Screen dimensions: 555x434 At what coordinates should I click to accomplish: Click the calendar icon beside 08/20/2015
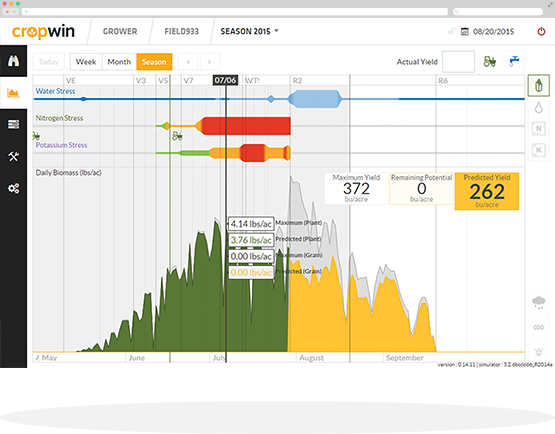(x=465, y=32)
